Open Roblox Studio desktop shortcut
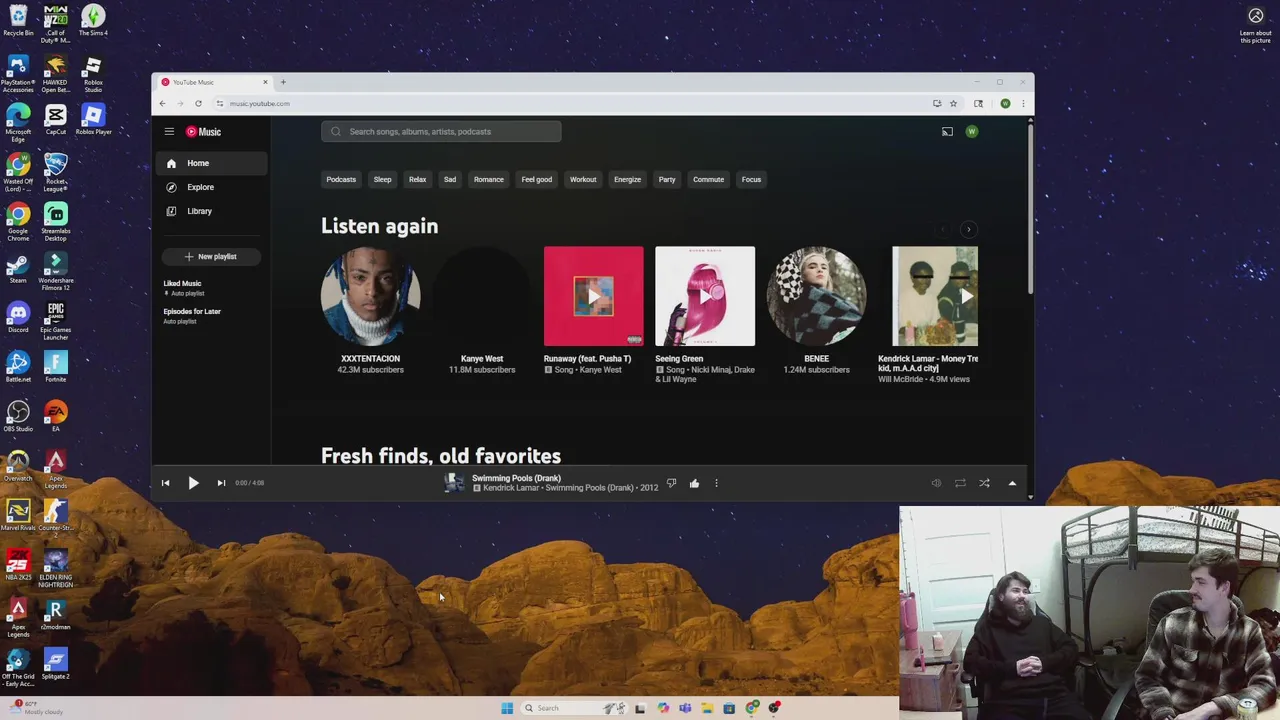Image resolution: width=1280 pixels, height=720 pixels. pos(93,74)
